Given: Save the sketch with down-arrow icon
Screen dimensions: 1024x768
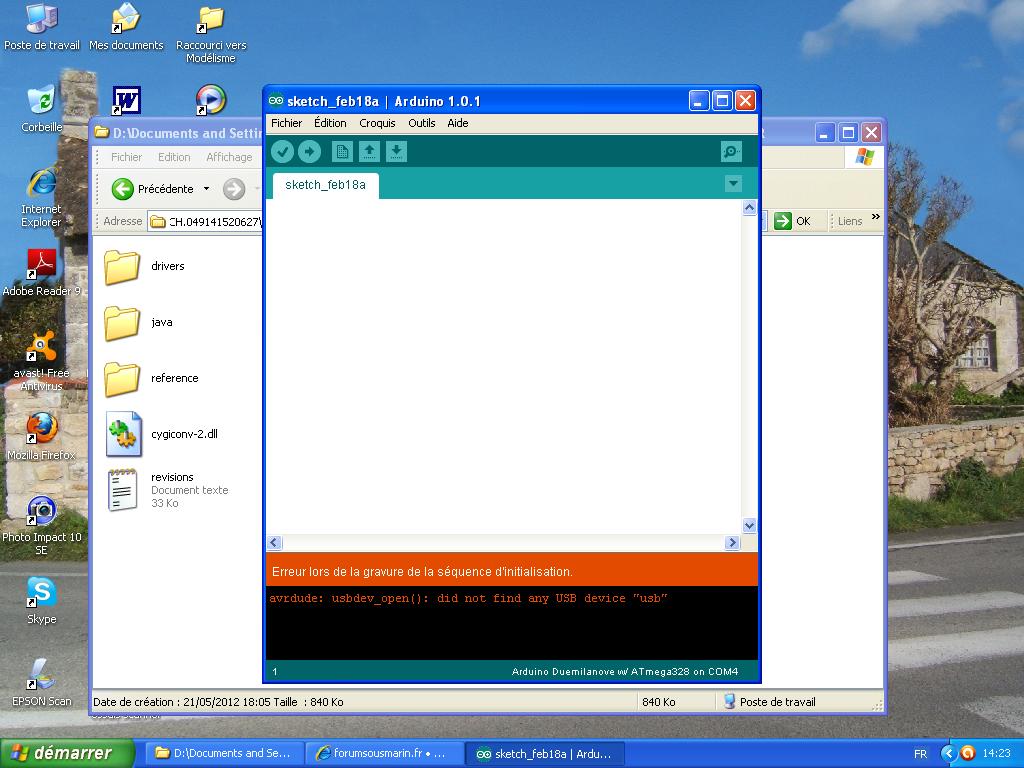Looking at the screenshot, I should point(396,151).
